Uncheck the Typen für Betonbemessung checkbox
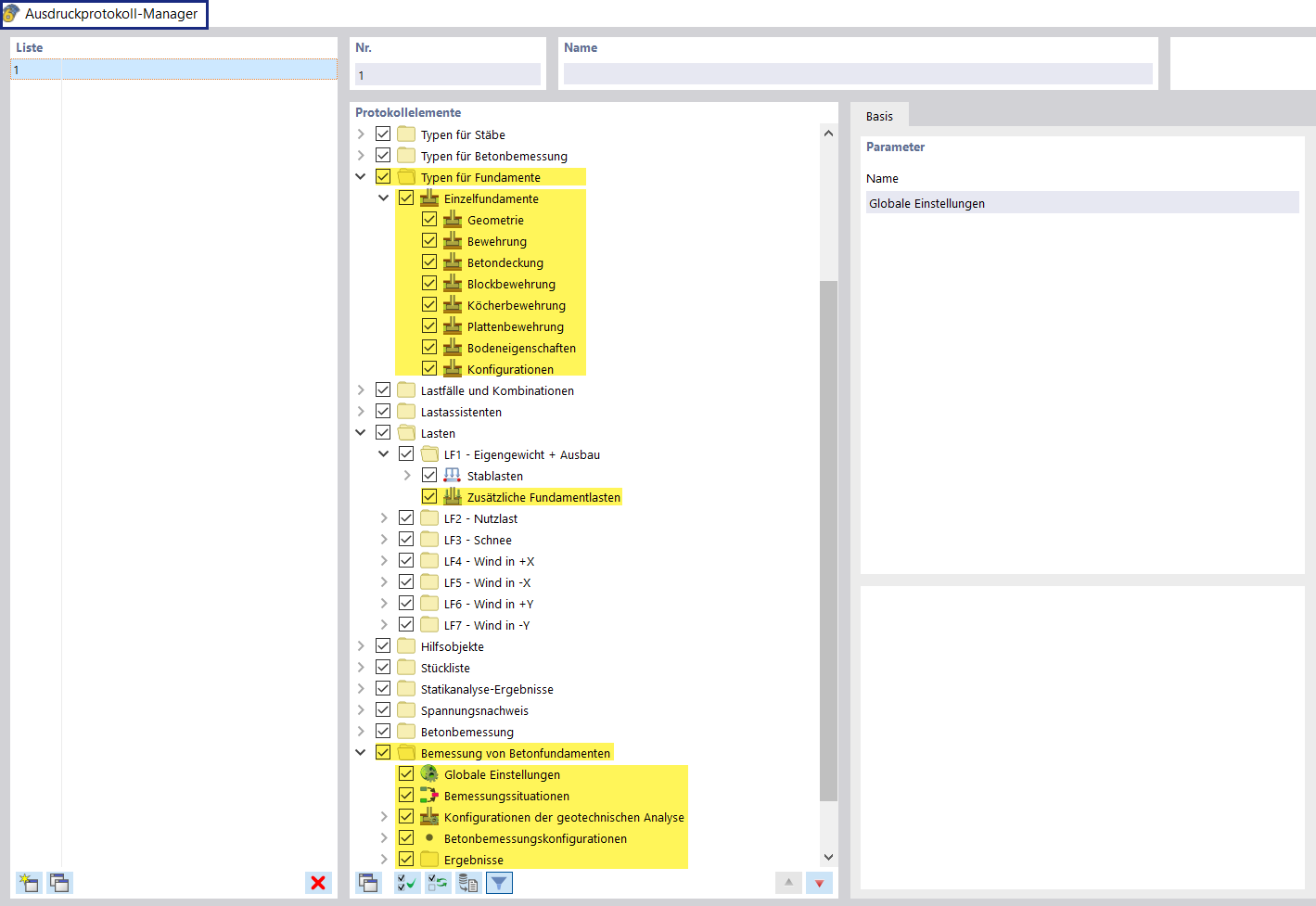The width and height of the screenshot is (1316, 906). pos(383,155)
